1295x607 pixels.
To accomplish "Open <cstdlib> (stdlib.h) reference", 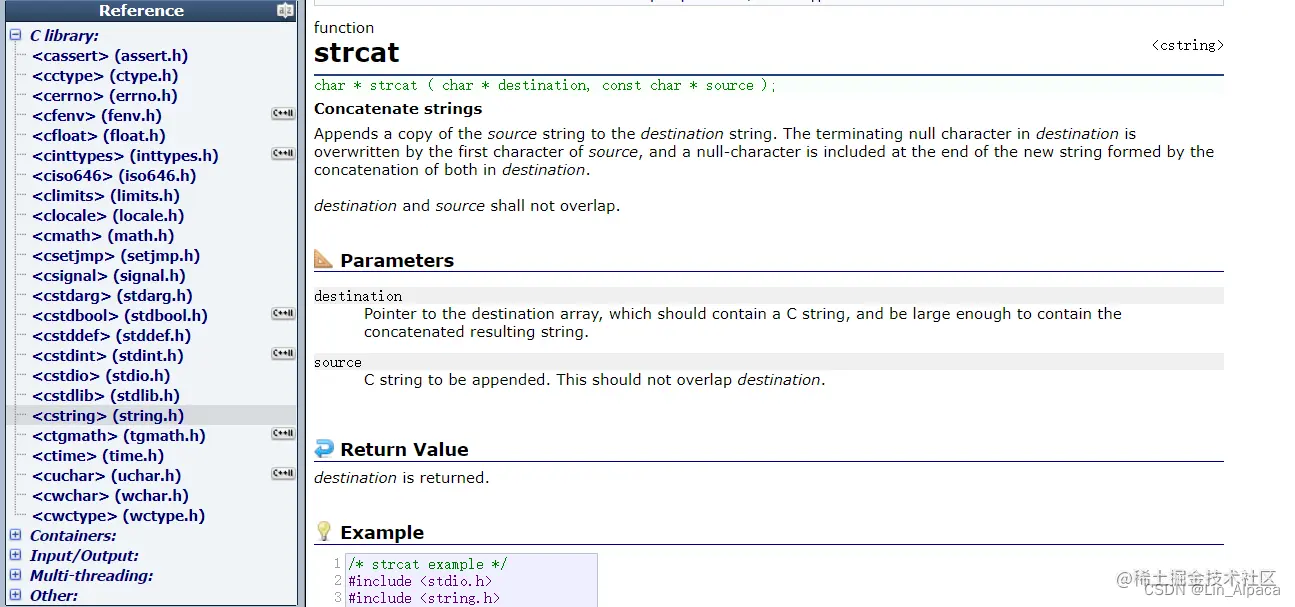I will tap(106, 396).
